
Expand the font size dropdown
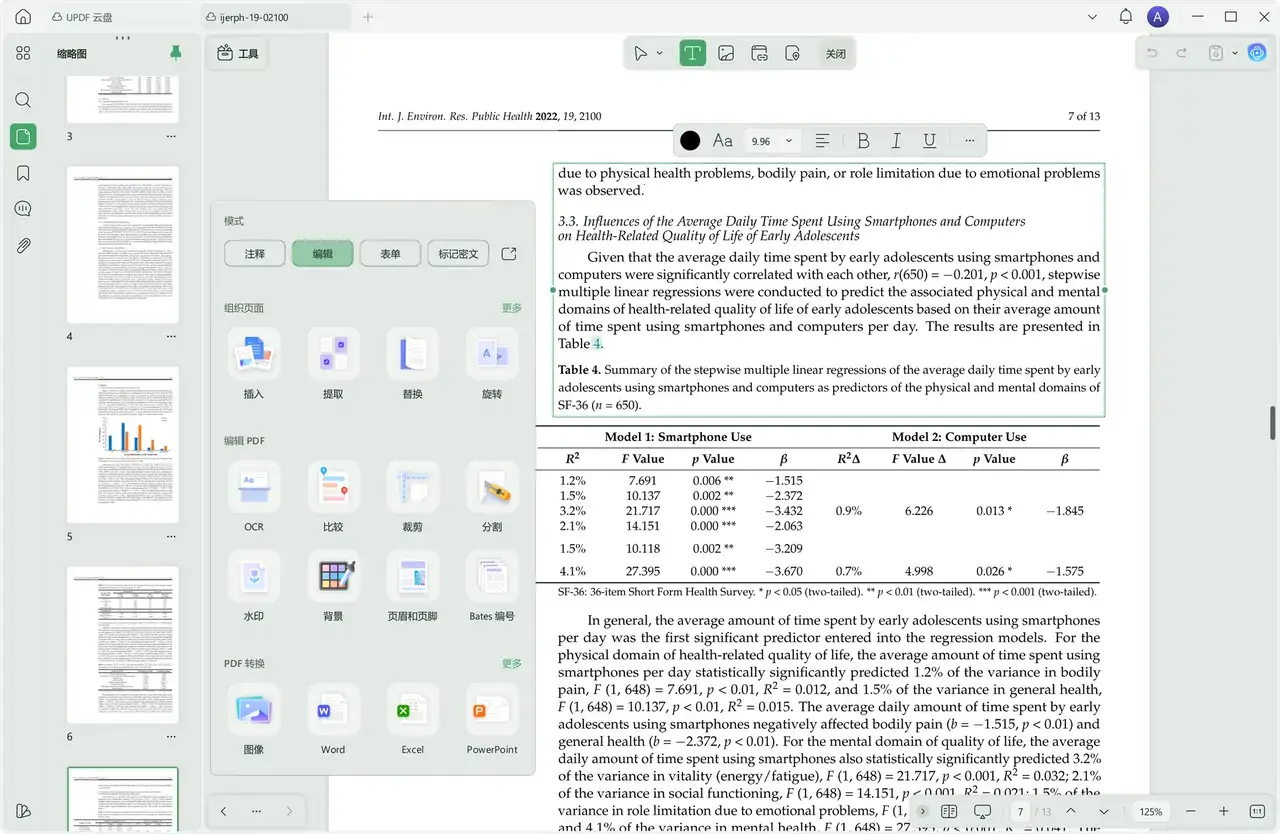click(788, 141)
